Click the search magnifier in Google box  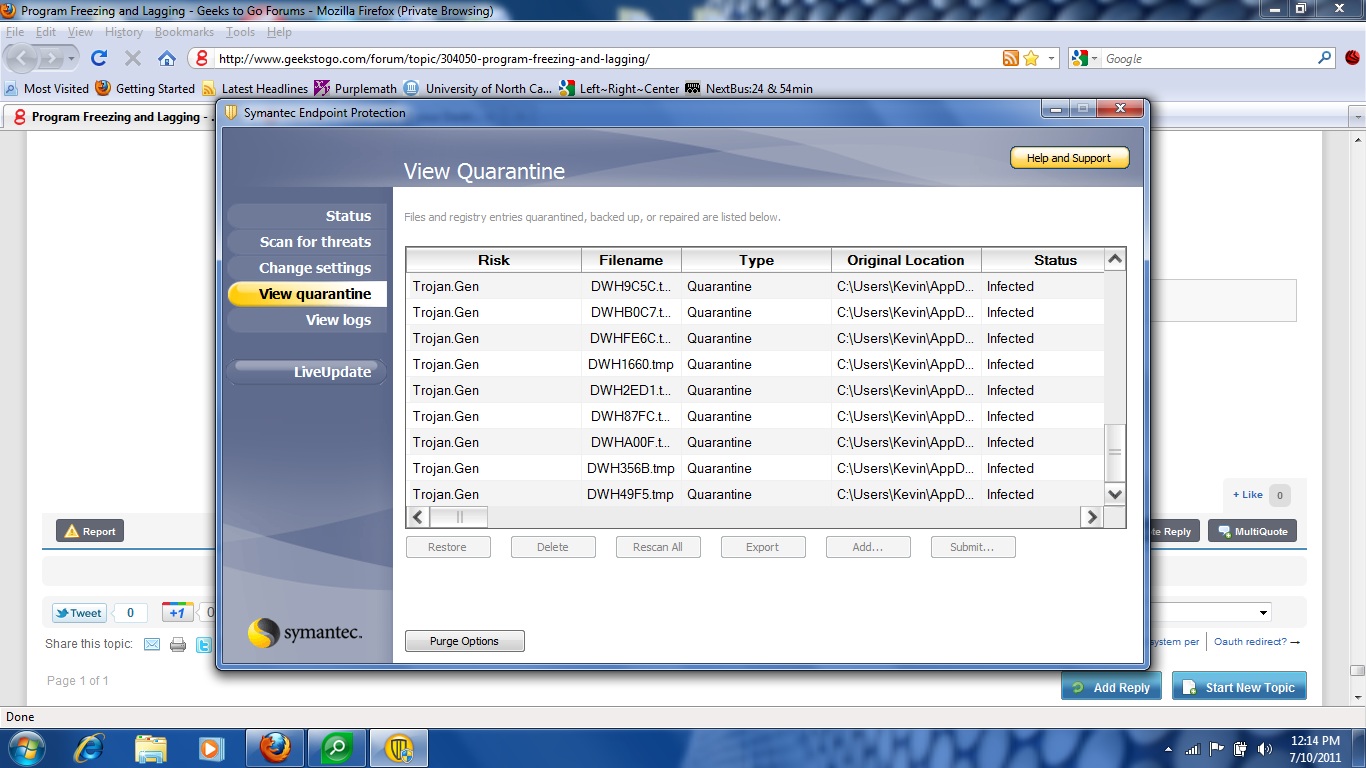[1325, 58]
